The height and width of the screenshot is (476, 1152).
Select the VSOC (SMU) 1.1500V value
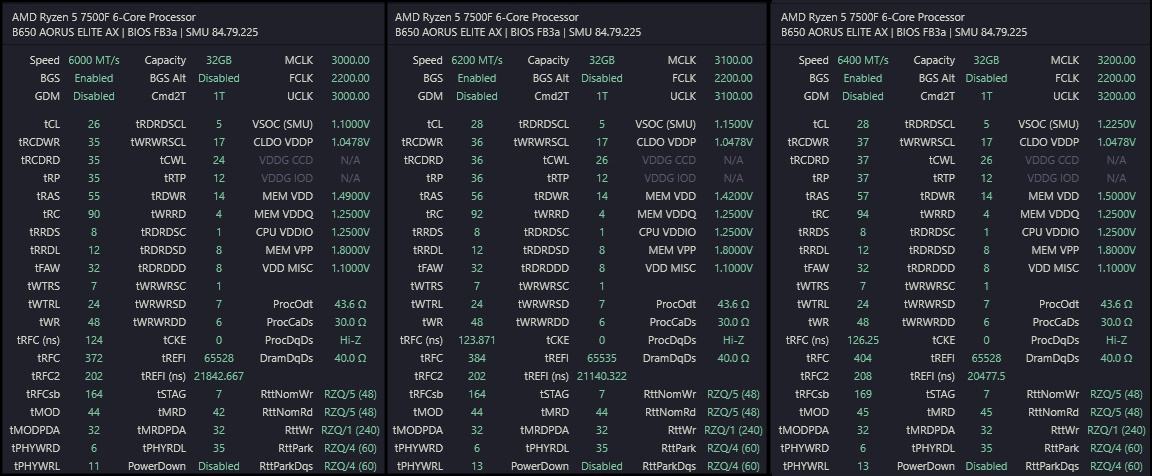(x=734, y=124)
